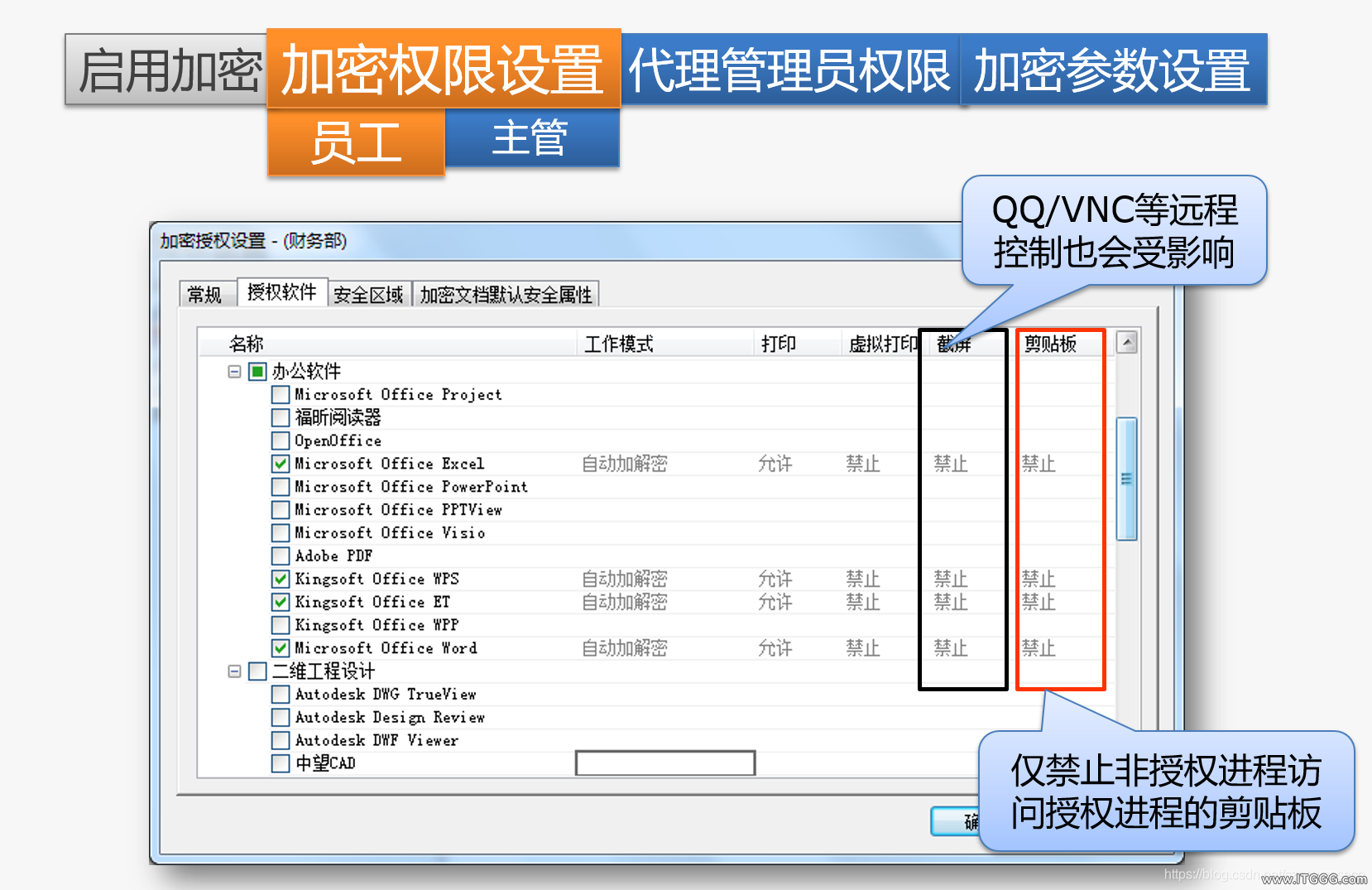Tick the OpenOffice checkbox
Screen dimensions: 1372x890
point(281,441)
